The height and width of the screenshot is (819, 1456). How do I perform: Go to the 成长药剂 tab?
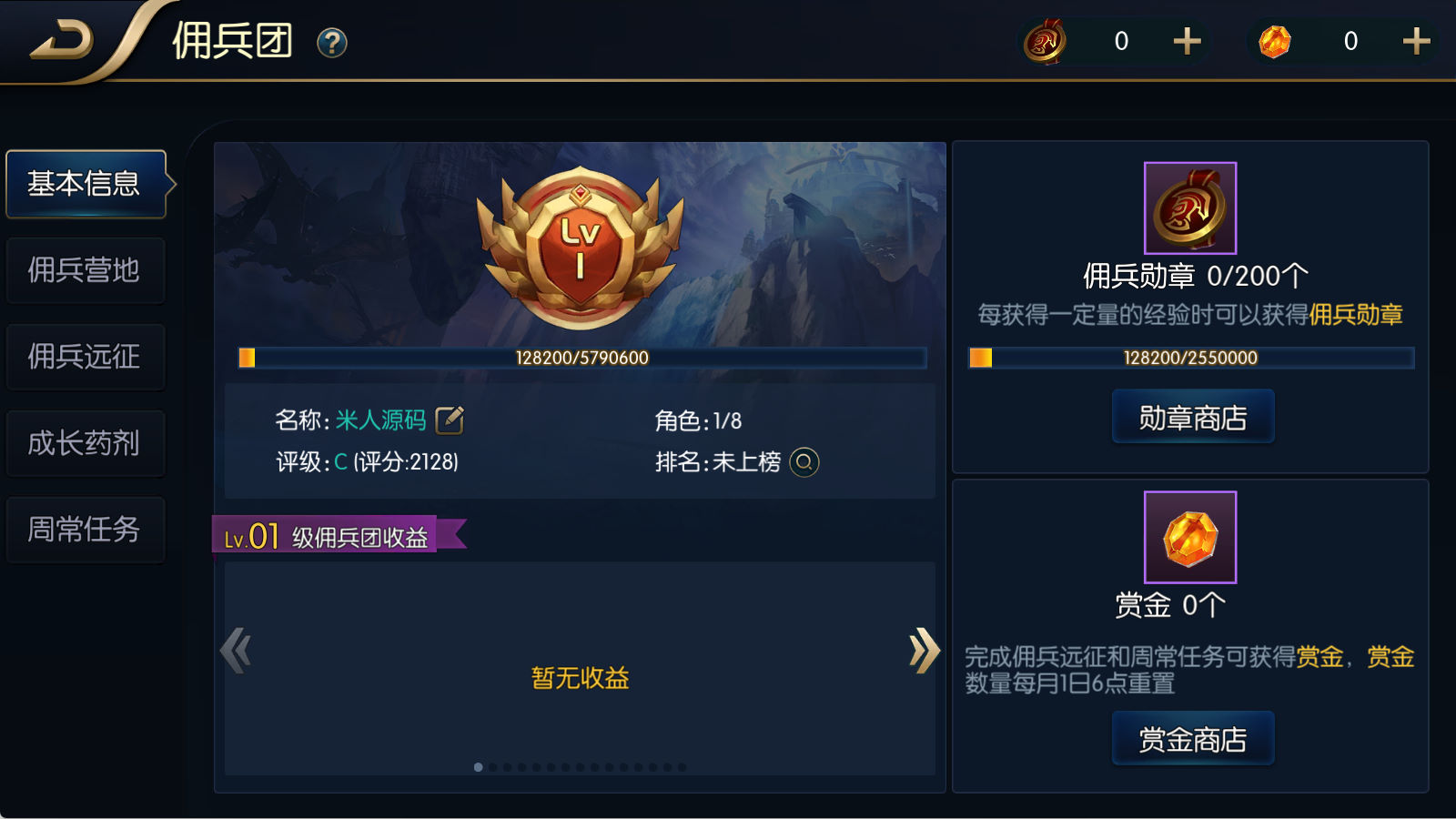click(86, 443)
